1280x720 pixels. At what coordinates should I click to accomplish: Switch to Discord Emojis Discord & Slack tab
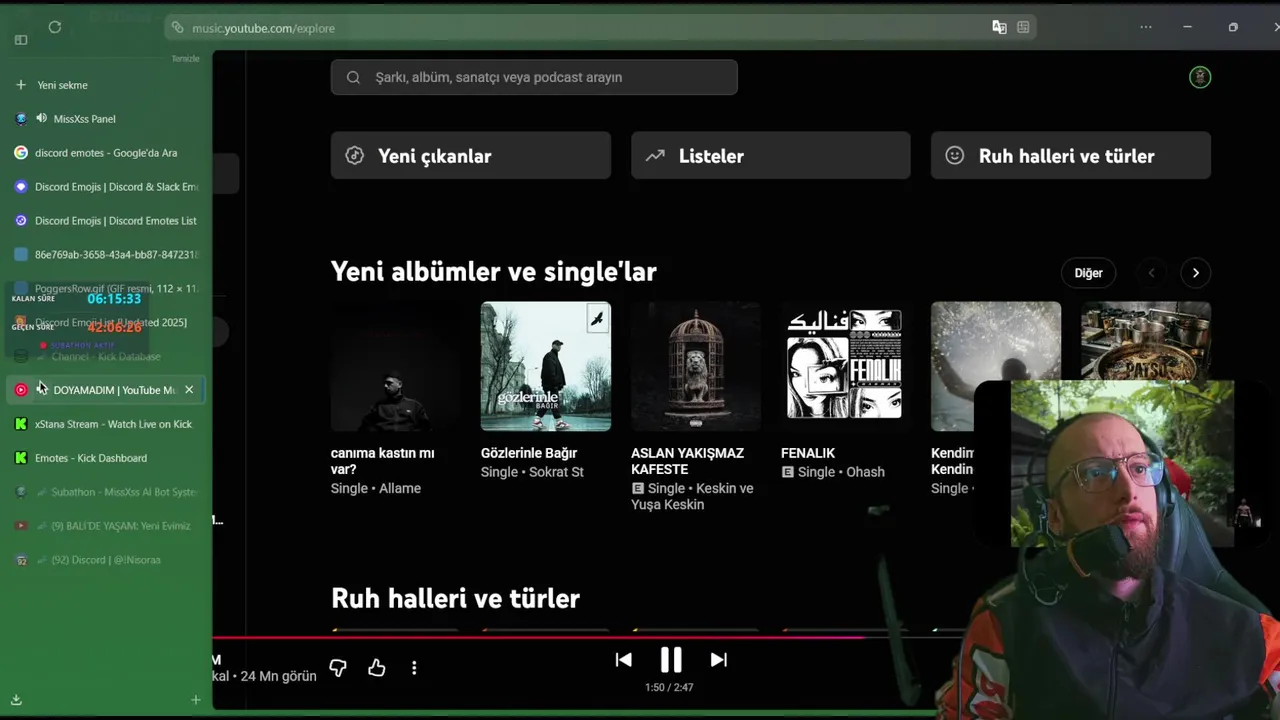click(x=106, y=187)
